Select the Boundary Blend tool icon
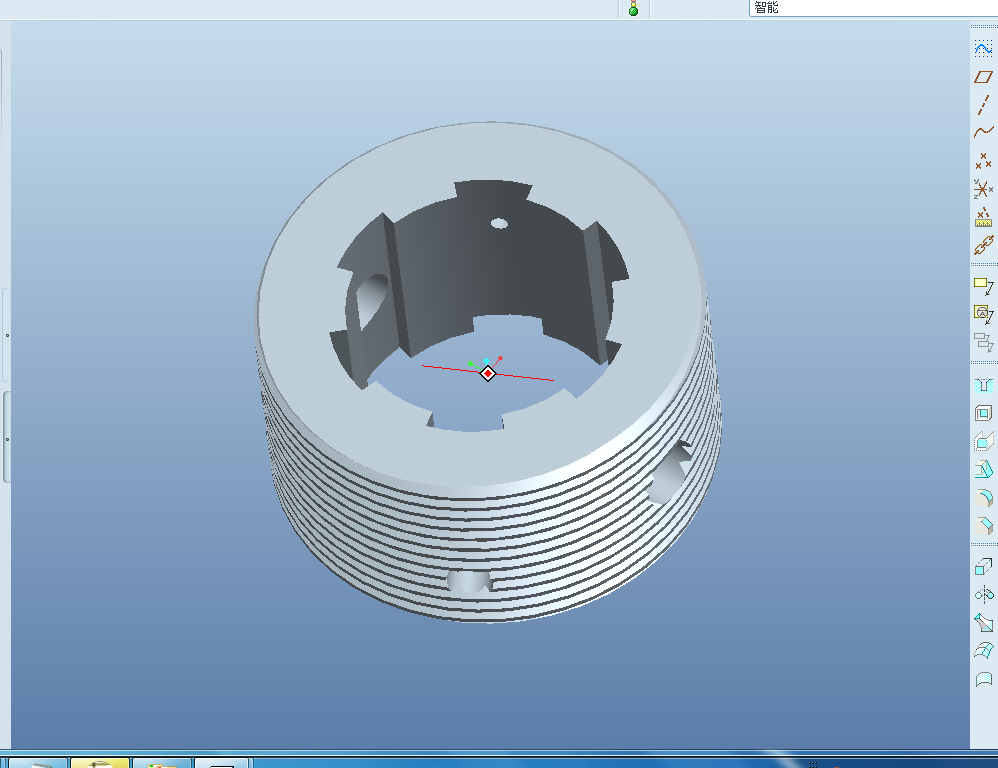The image size is (998, 768). pos(983,650)
